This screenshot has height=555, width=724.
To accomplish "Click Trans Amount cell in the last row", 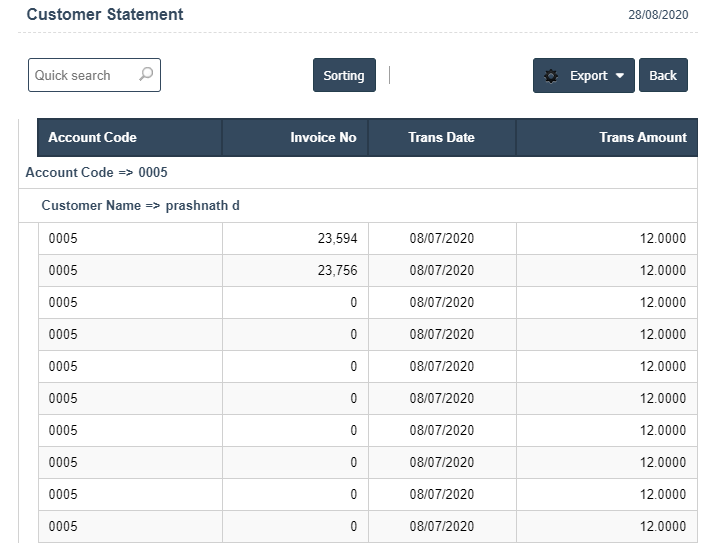I will (662, 527).
